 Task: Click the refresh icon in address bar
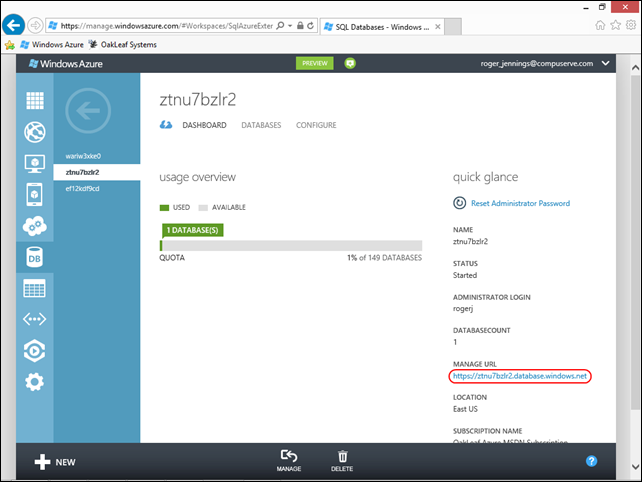(311, 26)
